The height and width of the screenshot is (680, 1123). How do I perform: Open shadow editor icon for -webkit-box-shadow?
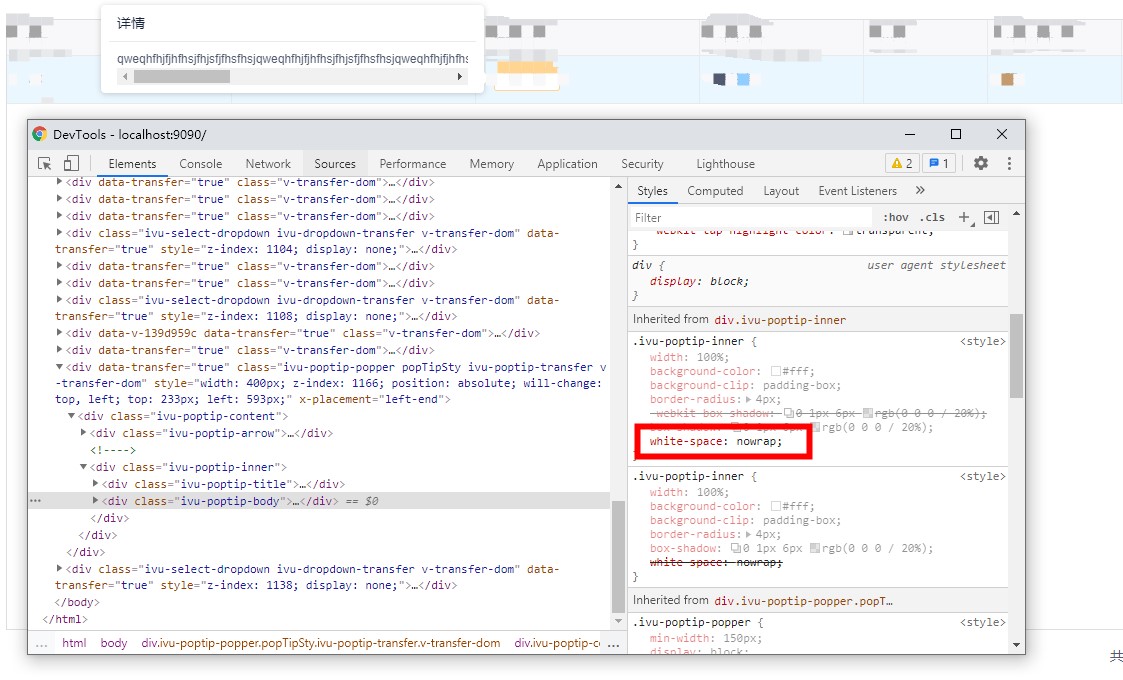pyautogui.click(x=789, y=413)
